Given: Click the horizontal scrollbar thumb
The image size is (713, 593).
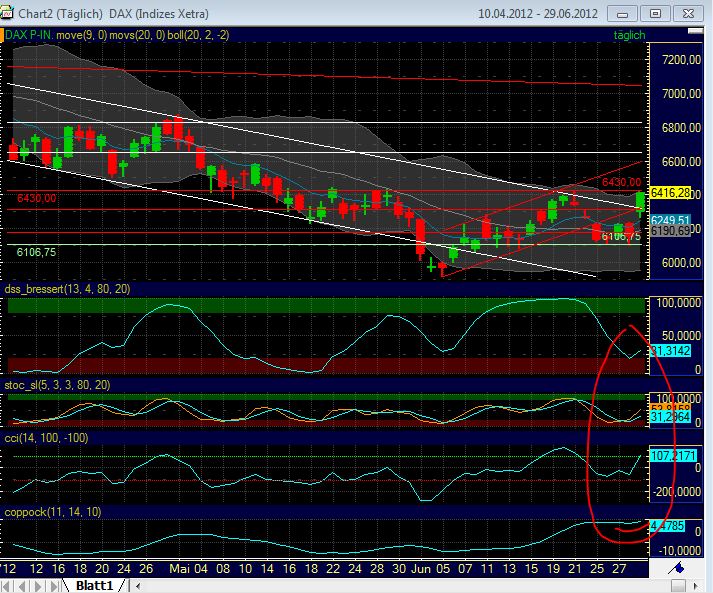Looking at the screenshot, I should [678, 586].
